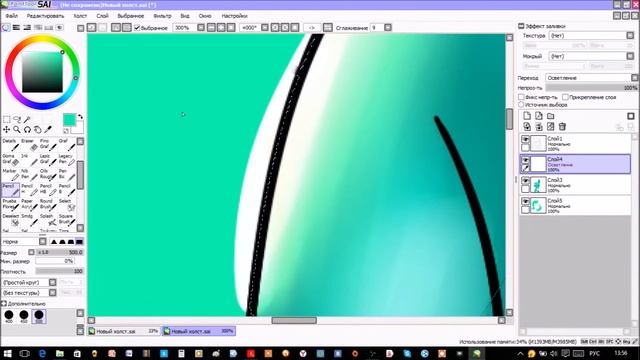Open the Переход blending mode dropdown
This screenshot has width=640, height=360.
coord(592,78)
